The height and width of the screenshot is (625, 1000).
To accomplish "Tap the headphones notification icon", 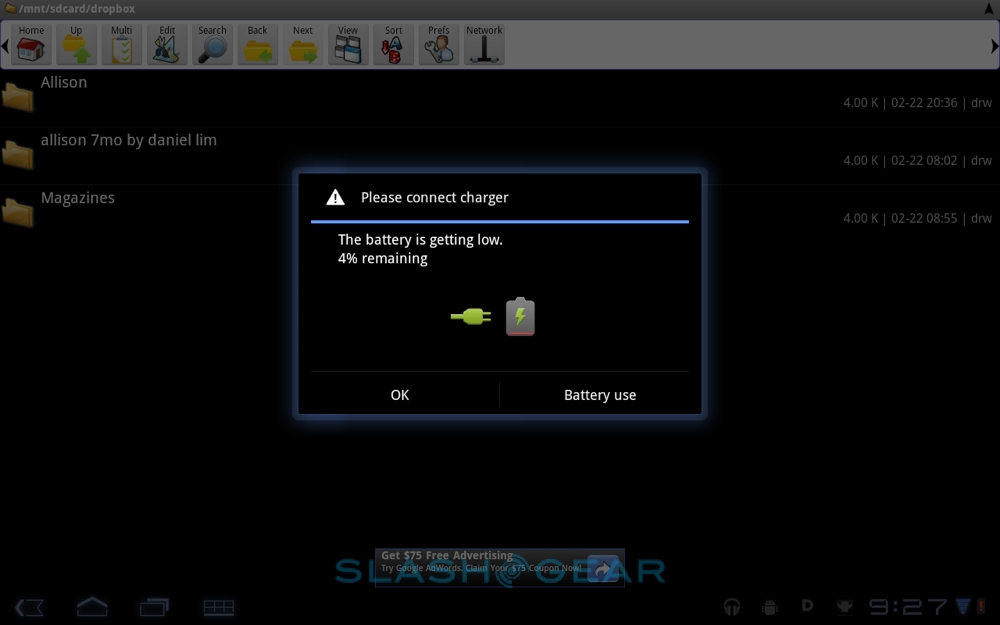I will tap(732, 607).
